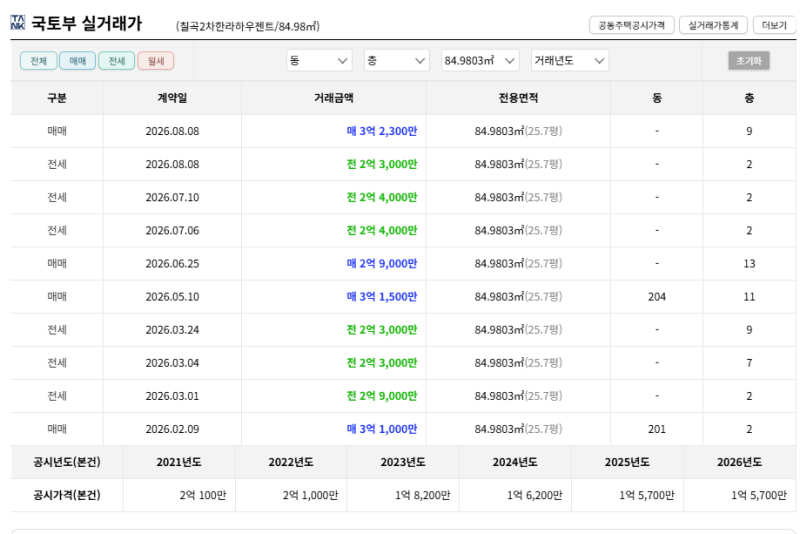Select the 매매 filter tab
800x534 pixels.
[78, 61]
